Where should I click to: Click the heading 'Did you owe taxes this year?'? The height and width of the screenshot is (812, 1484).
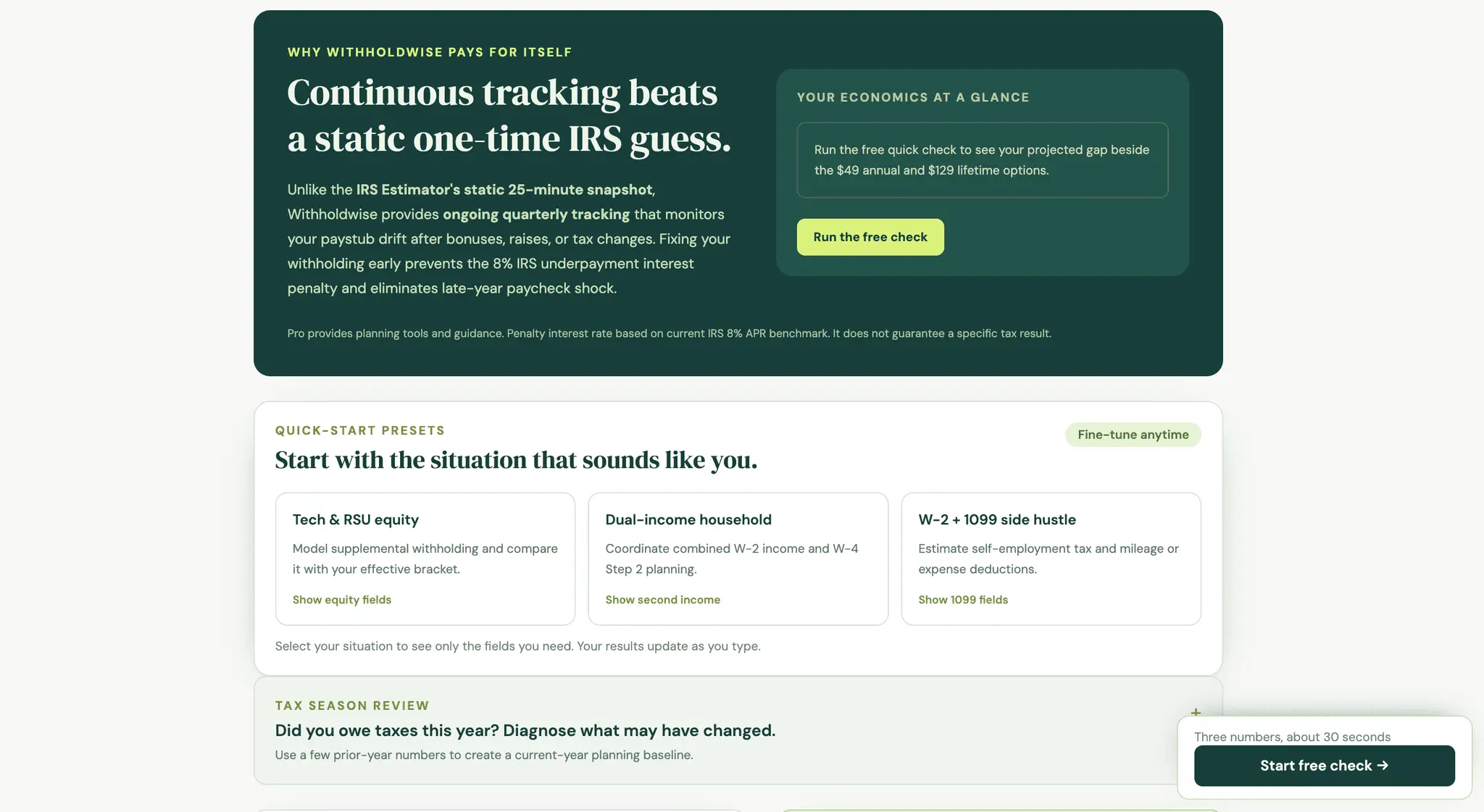coord(525,730)
